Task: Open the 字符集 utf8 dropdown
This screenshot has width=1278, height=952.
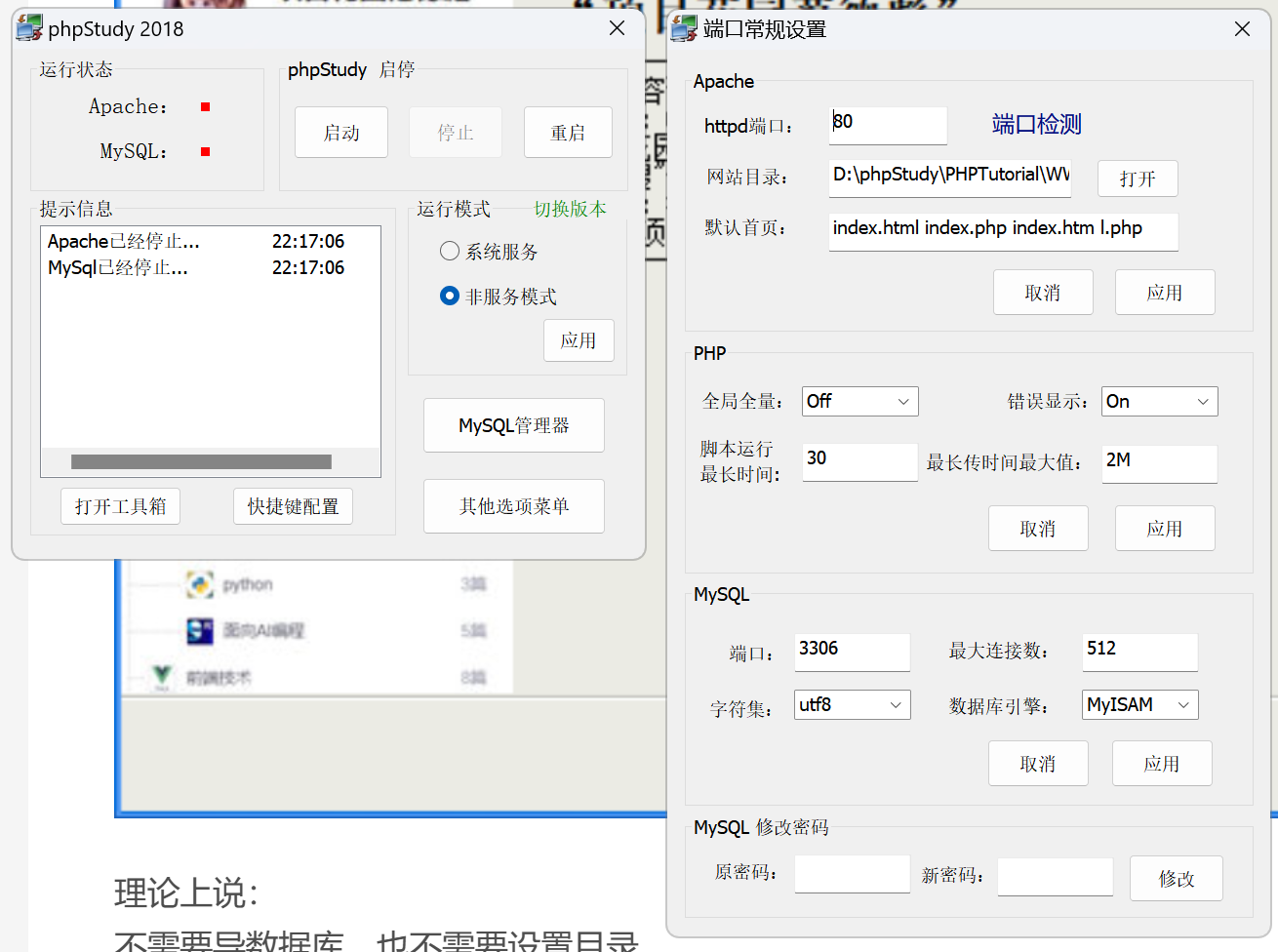Action: (x=853, y=704)
